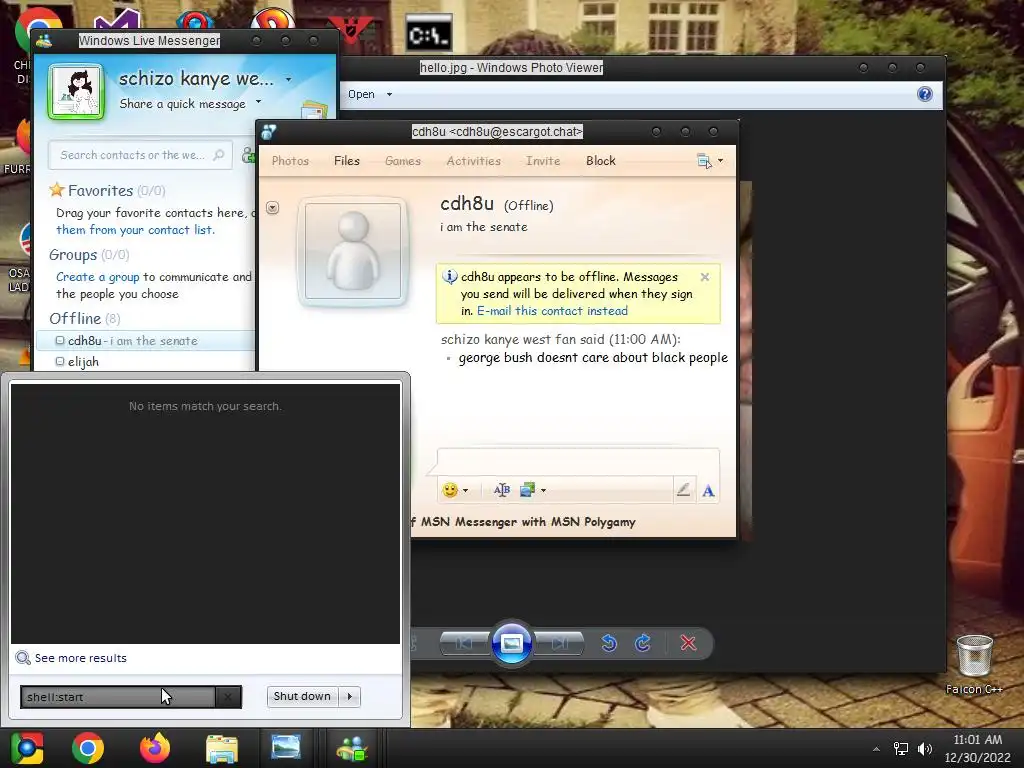Open Activities in chat window

click(x=473, y=161)
